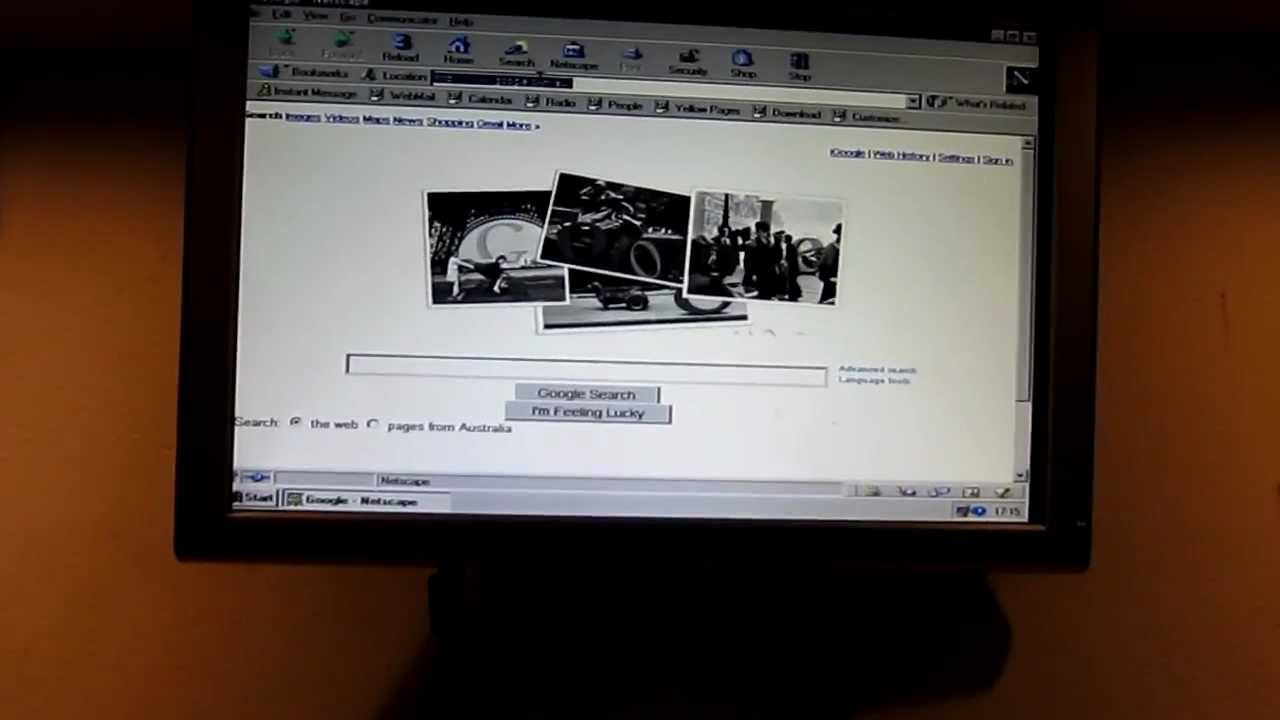The image size is (1280, 720).
Task: Open the Location bar dropdown arrow
Action: pos(912,102)
